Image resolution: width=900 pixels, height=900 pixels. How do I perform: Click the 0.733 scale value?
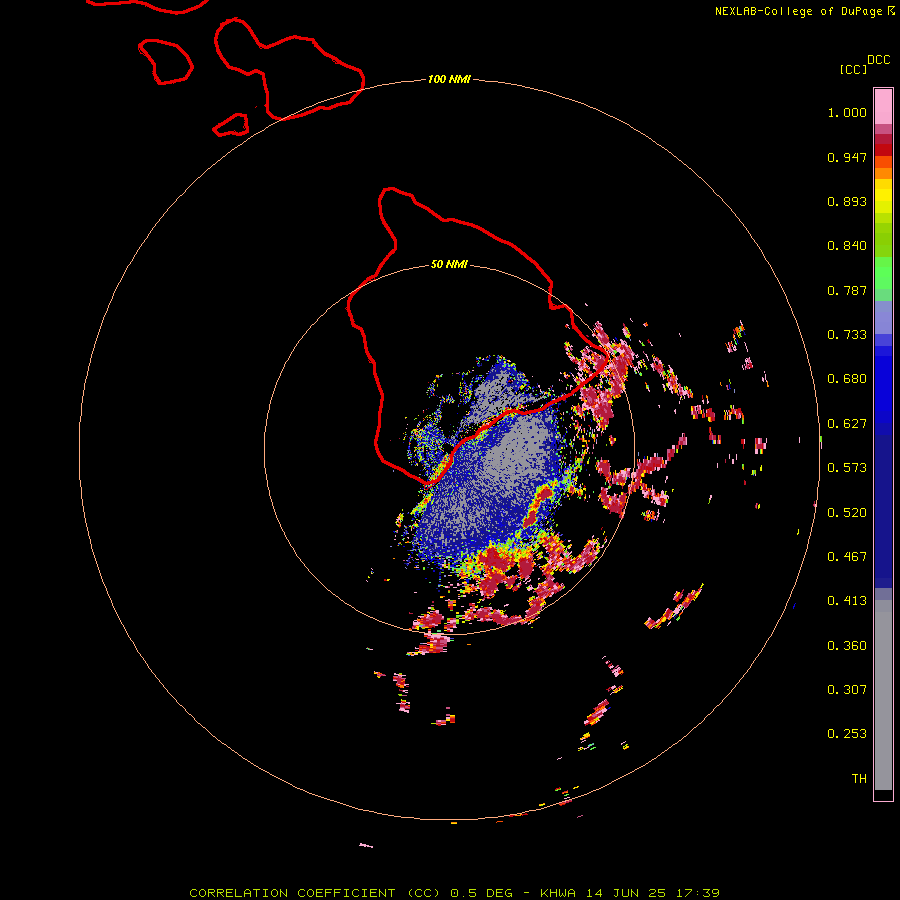[x=847, y=335]
